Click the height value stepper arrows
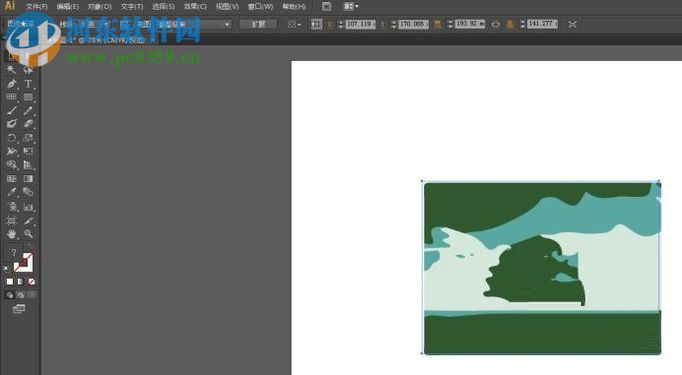Screen dimensions: 682x375 coord(522,24)
